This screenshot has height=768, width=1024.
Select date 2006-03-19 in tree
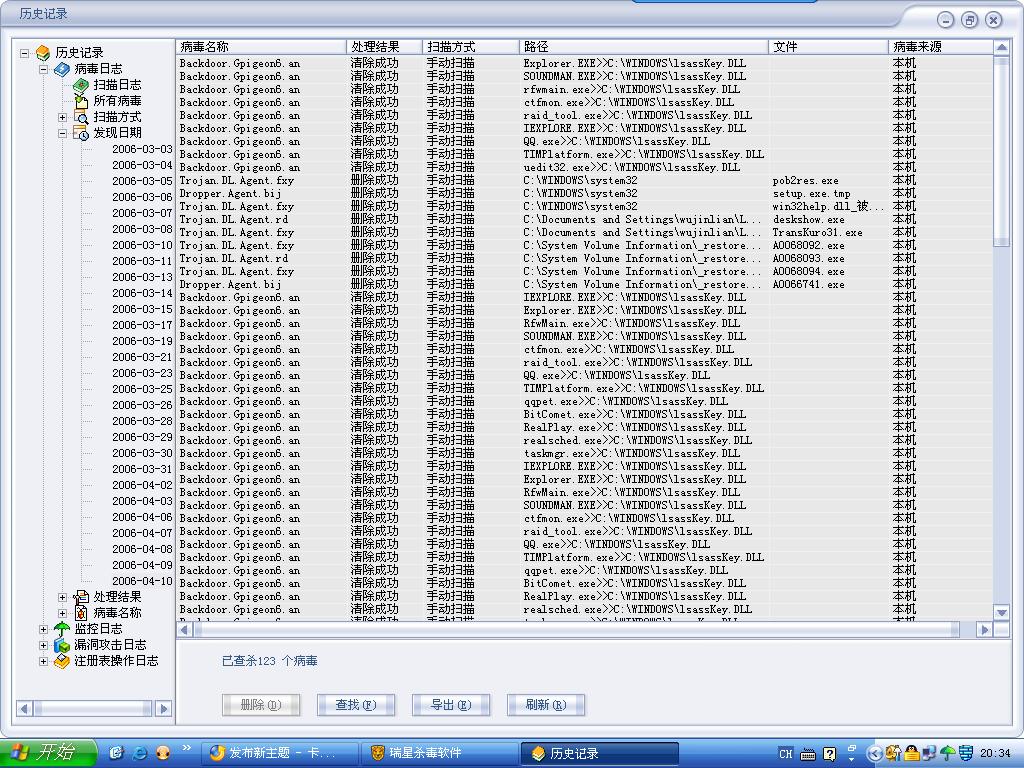click(x=142, y=342)
